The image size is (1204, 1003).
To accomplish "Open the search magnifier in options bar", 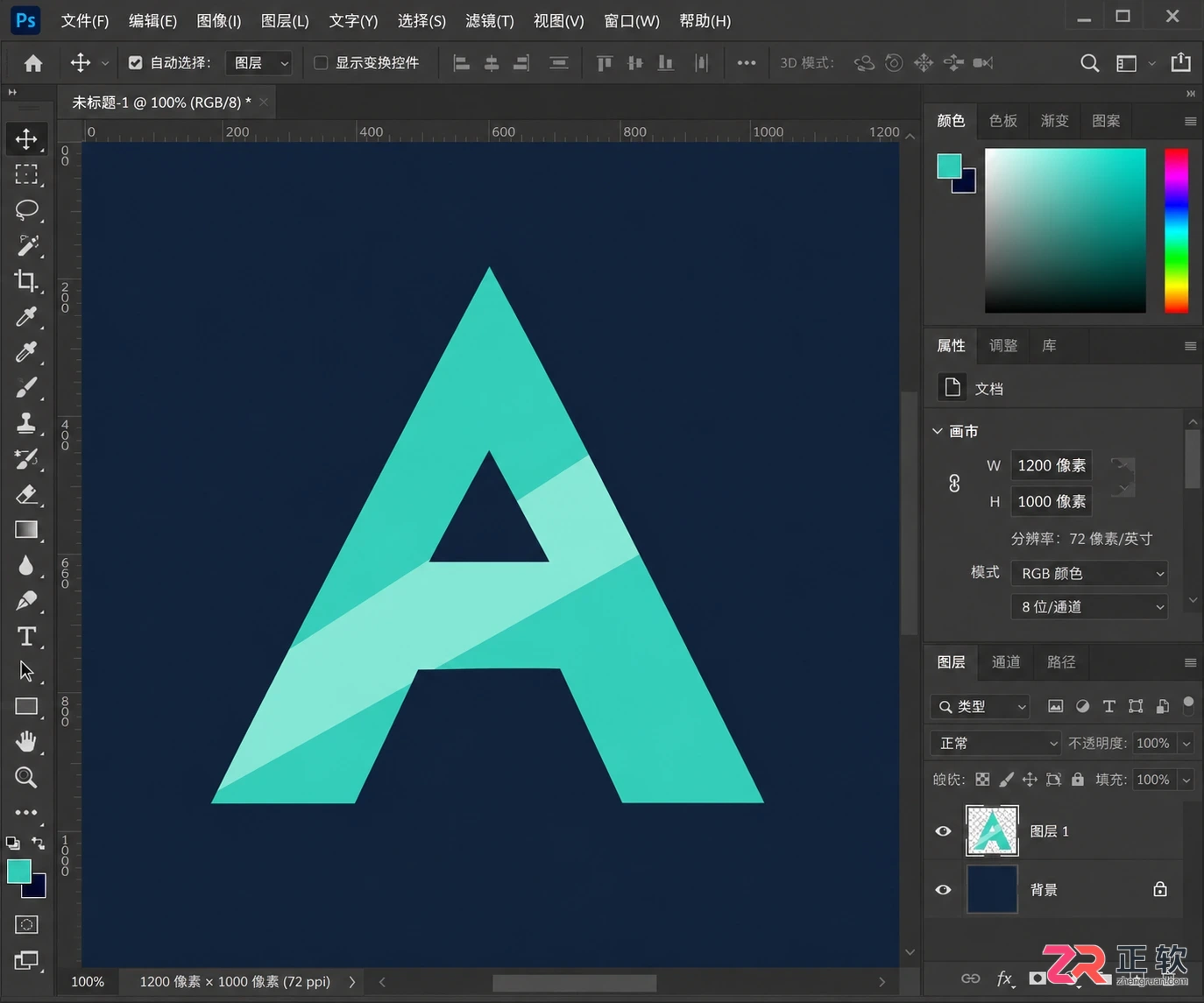I will 1089,63.
